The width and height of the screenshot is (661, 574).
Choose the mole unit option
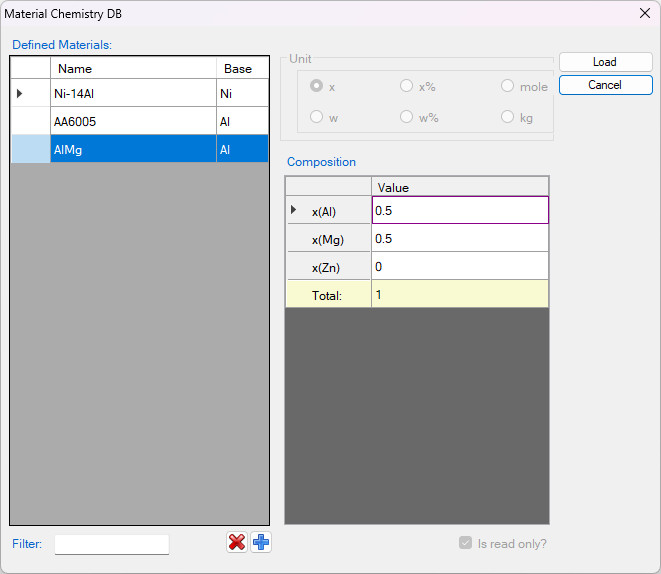point(508,87)
